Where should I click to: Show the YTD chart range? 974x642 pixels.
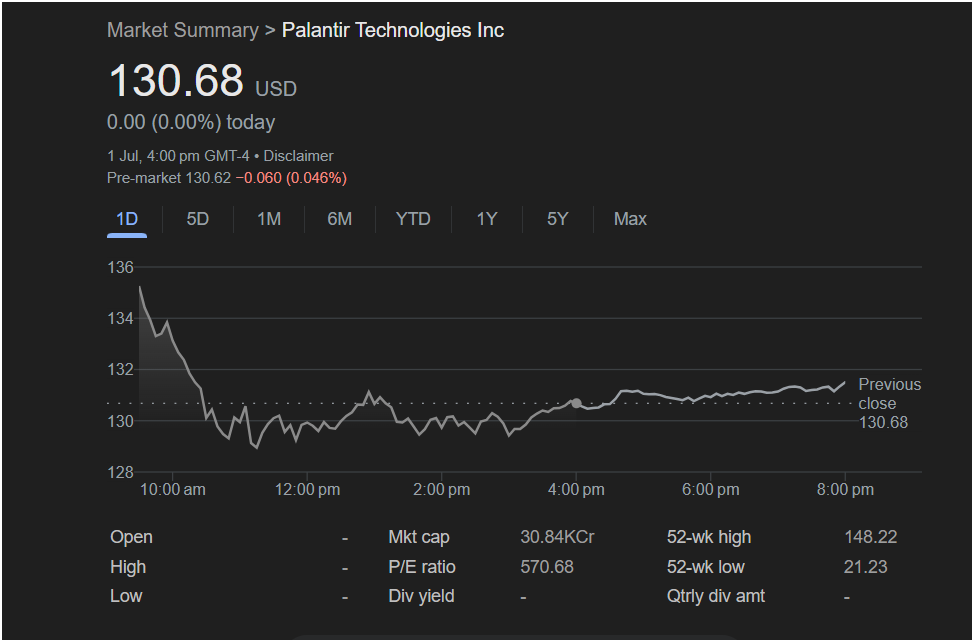pyautogui.click(x=413, y=219)
